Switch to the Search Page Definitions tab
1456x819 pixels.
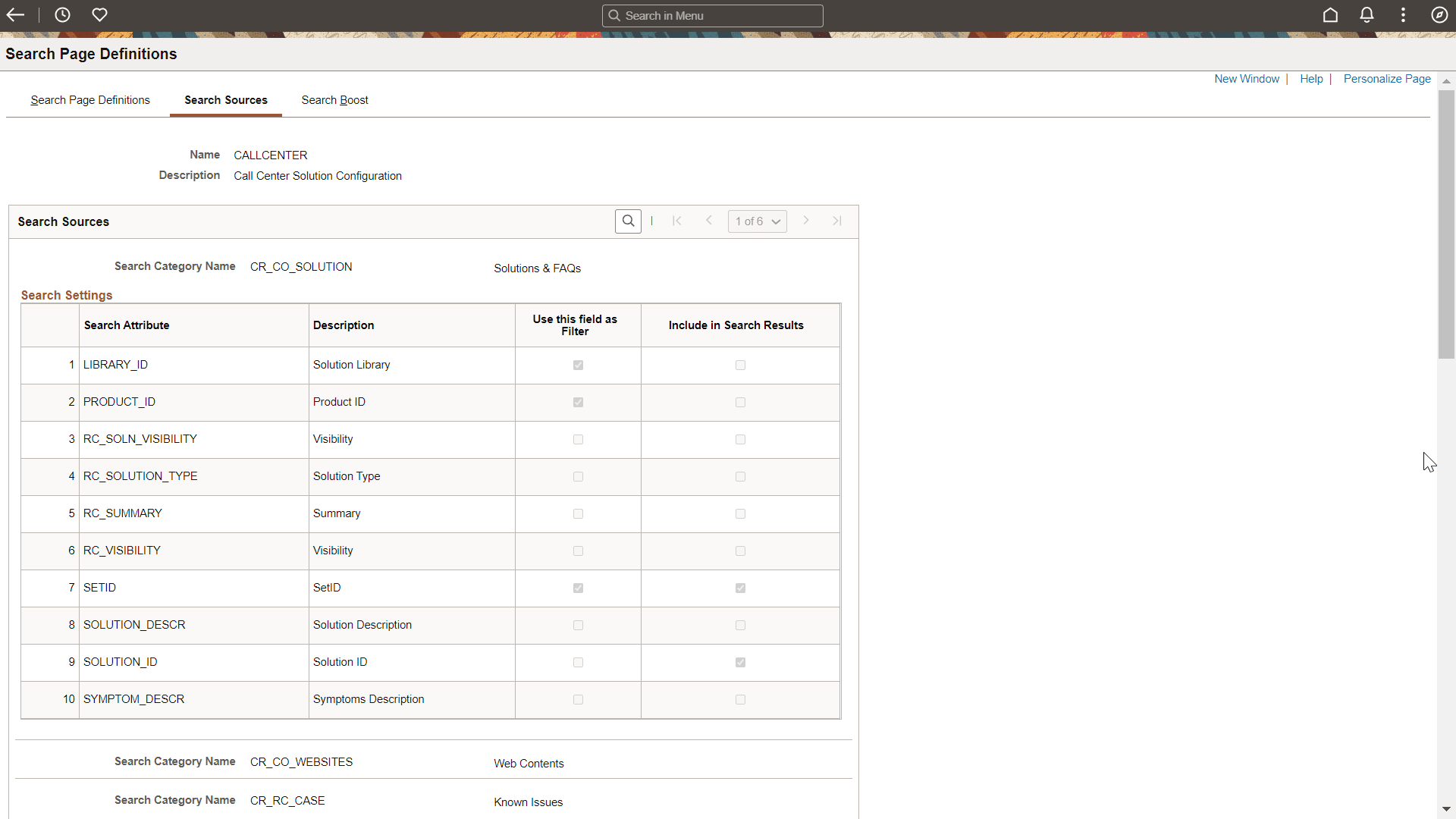(x=89, y=100)
